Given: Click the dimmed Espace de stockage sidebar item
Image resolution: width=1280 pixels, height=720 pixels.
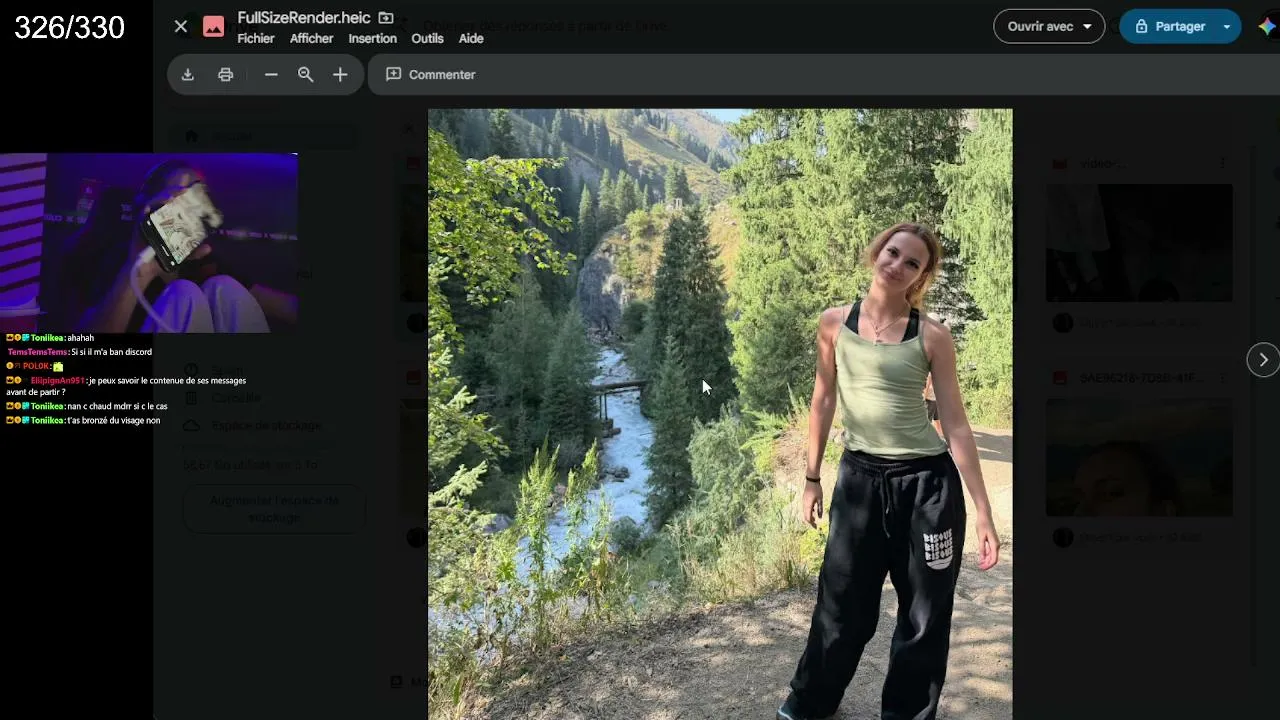Looking at the screenshot, I should pos(267,425).
